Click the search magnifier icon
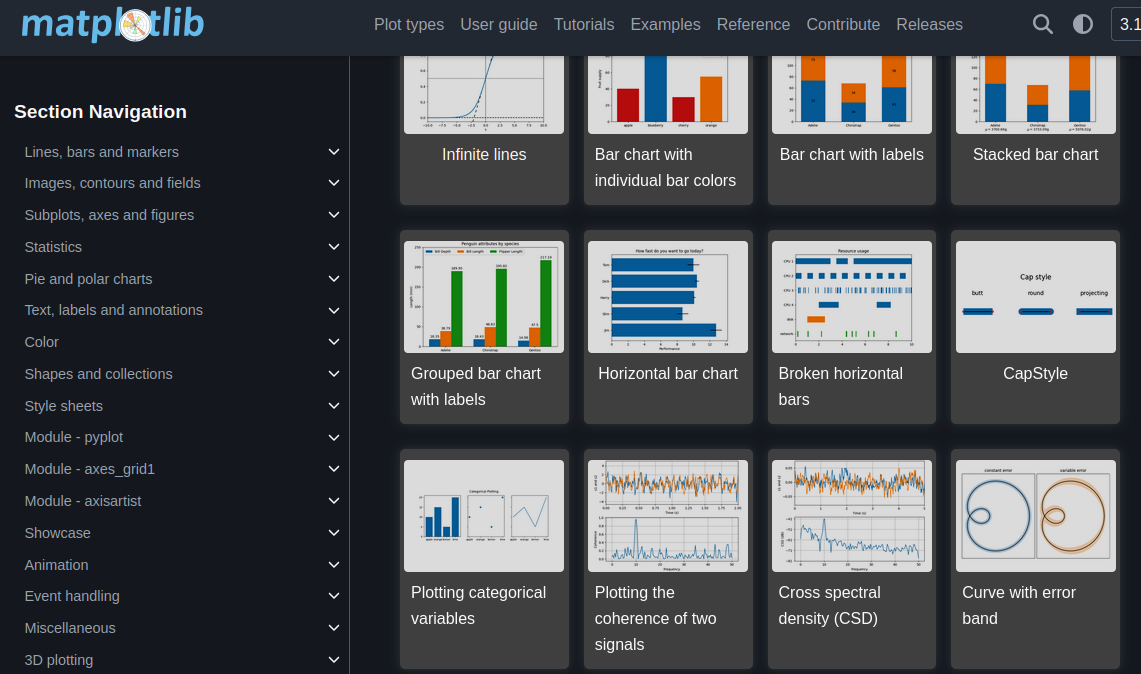Viewport: 1141px width, 674px height. pyautogui.click(x=1043, y=25)
